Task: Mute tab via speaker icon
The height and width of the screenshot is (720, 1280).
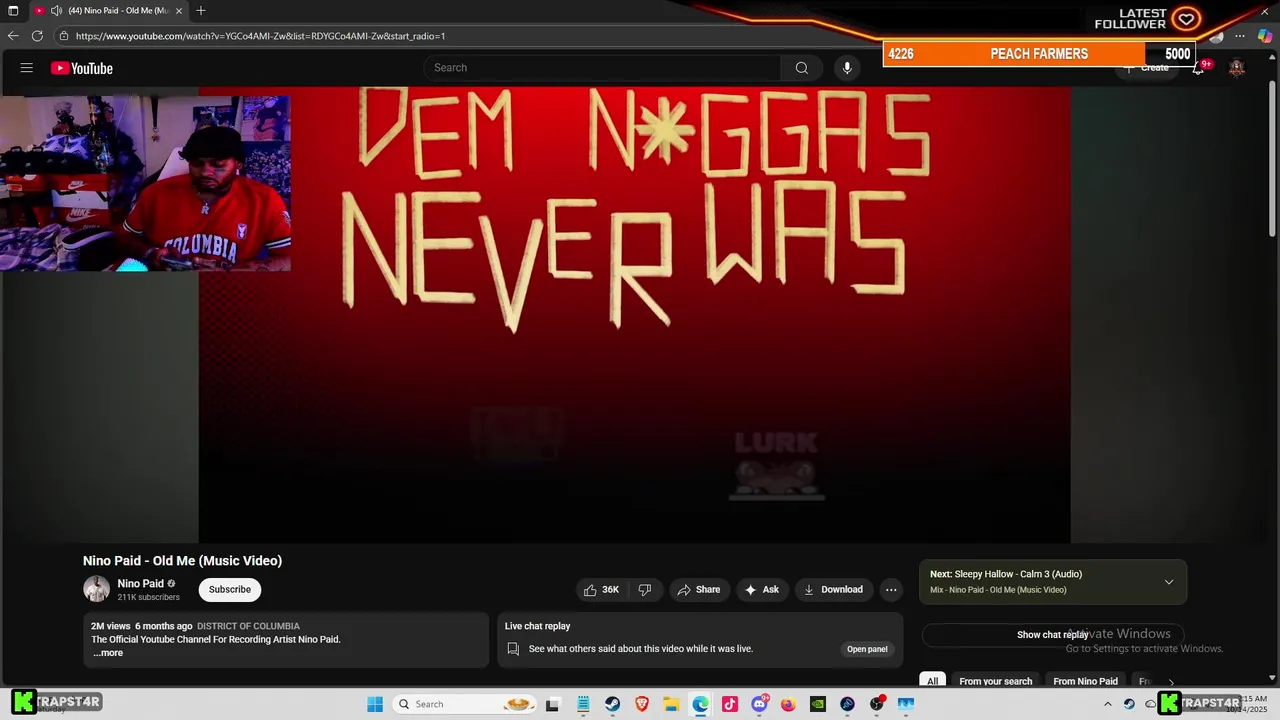Action: (x=56, y=11)
